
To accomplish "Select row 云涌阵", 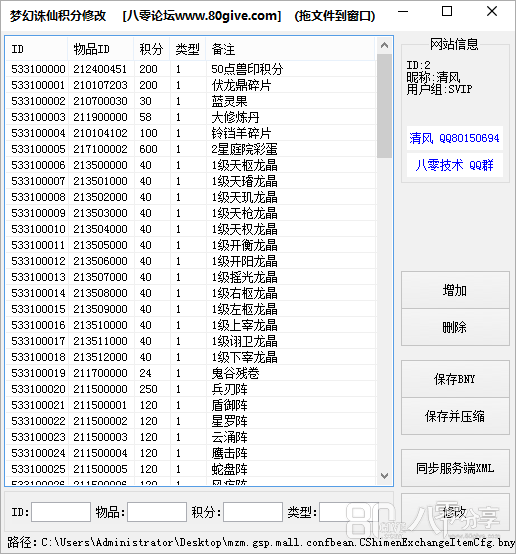I will 191,437.
